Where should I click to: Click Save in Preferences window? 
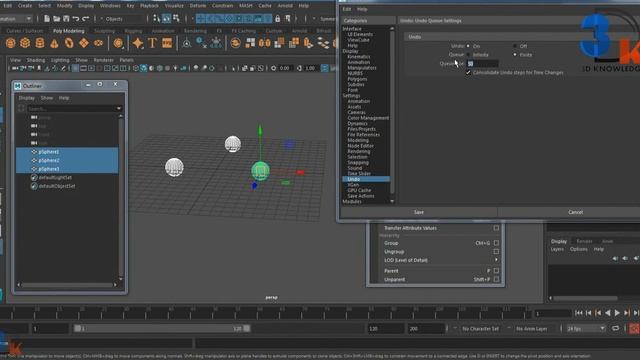[419, 212]
